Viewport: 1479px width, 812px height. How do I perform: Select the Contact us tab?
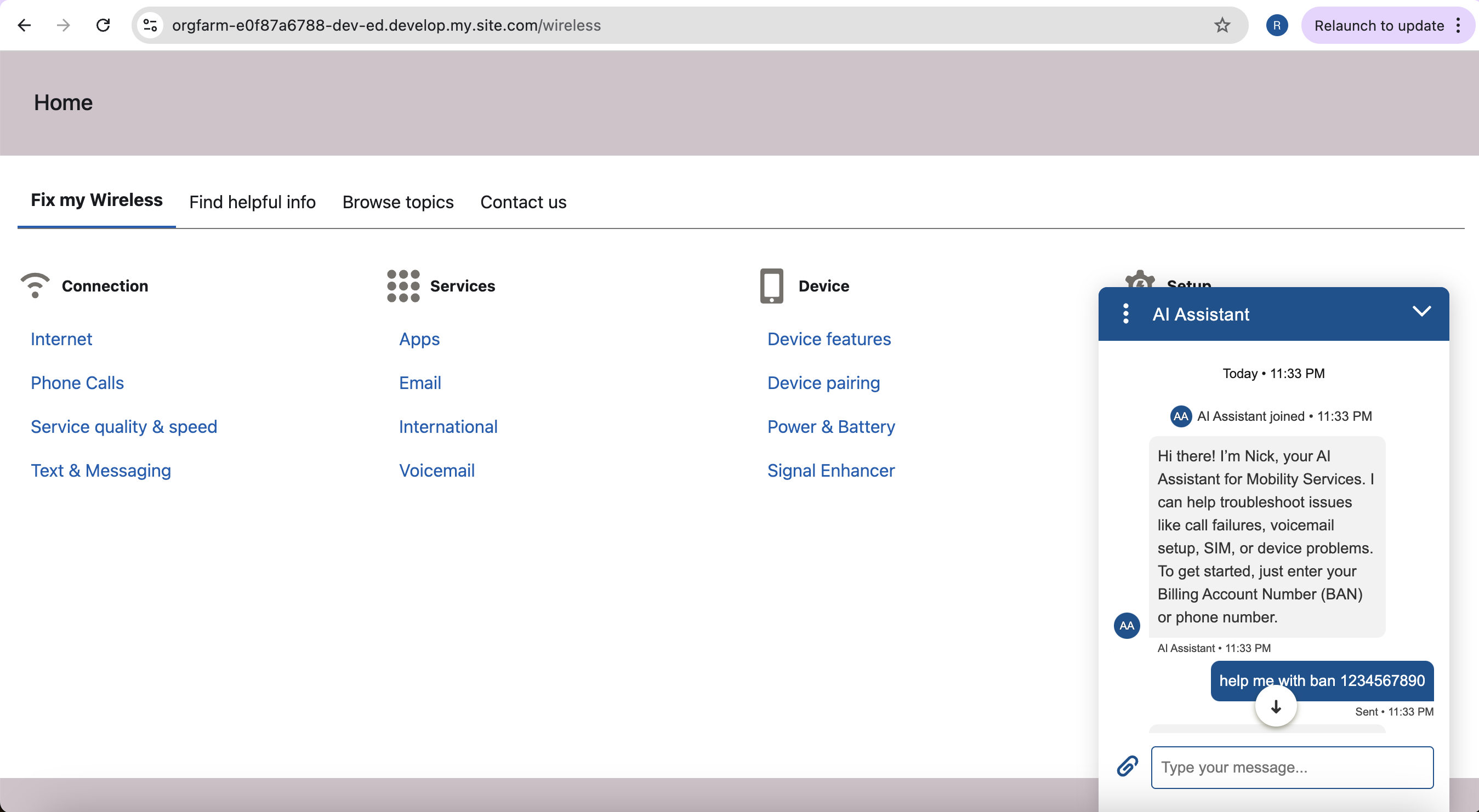(x=523, y=202)
